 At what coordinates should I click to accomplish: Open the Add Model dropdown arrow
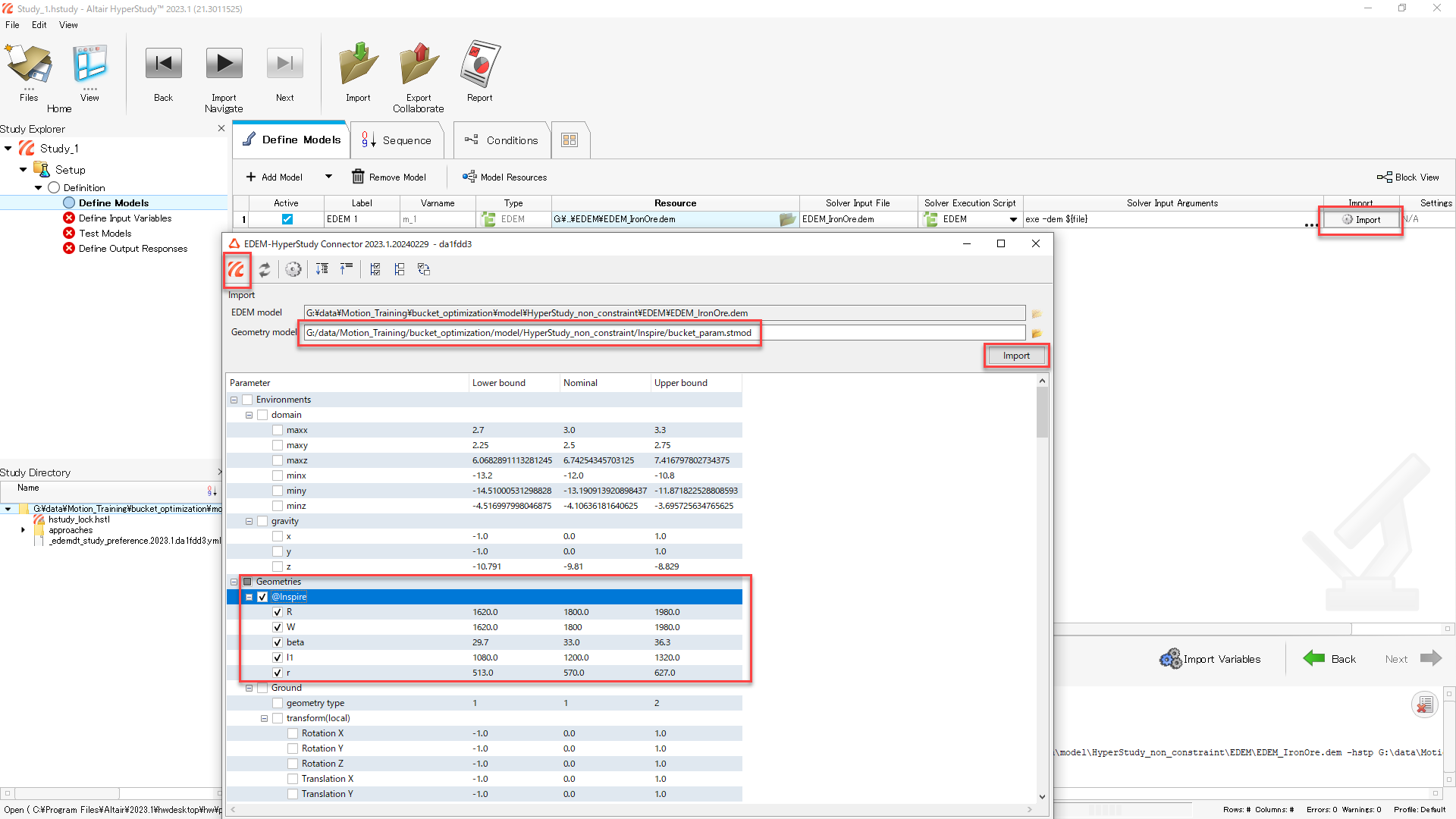click(328, 177)
